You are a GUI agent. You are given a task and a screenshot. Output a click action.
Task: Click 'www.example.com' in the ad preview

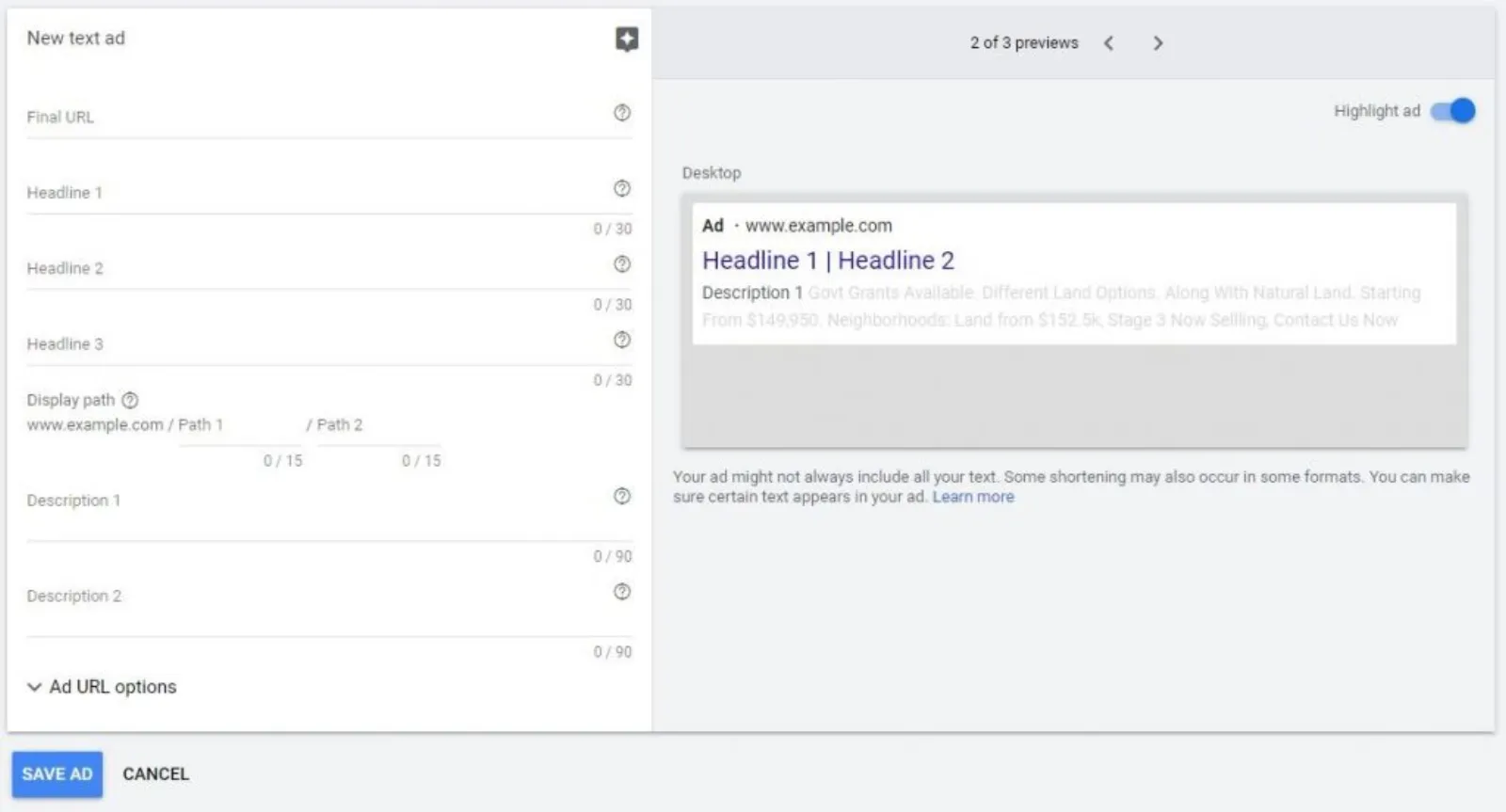pos(819,226)
